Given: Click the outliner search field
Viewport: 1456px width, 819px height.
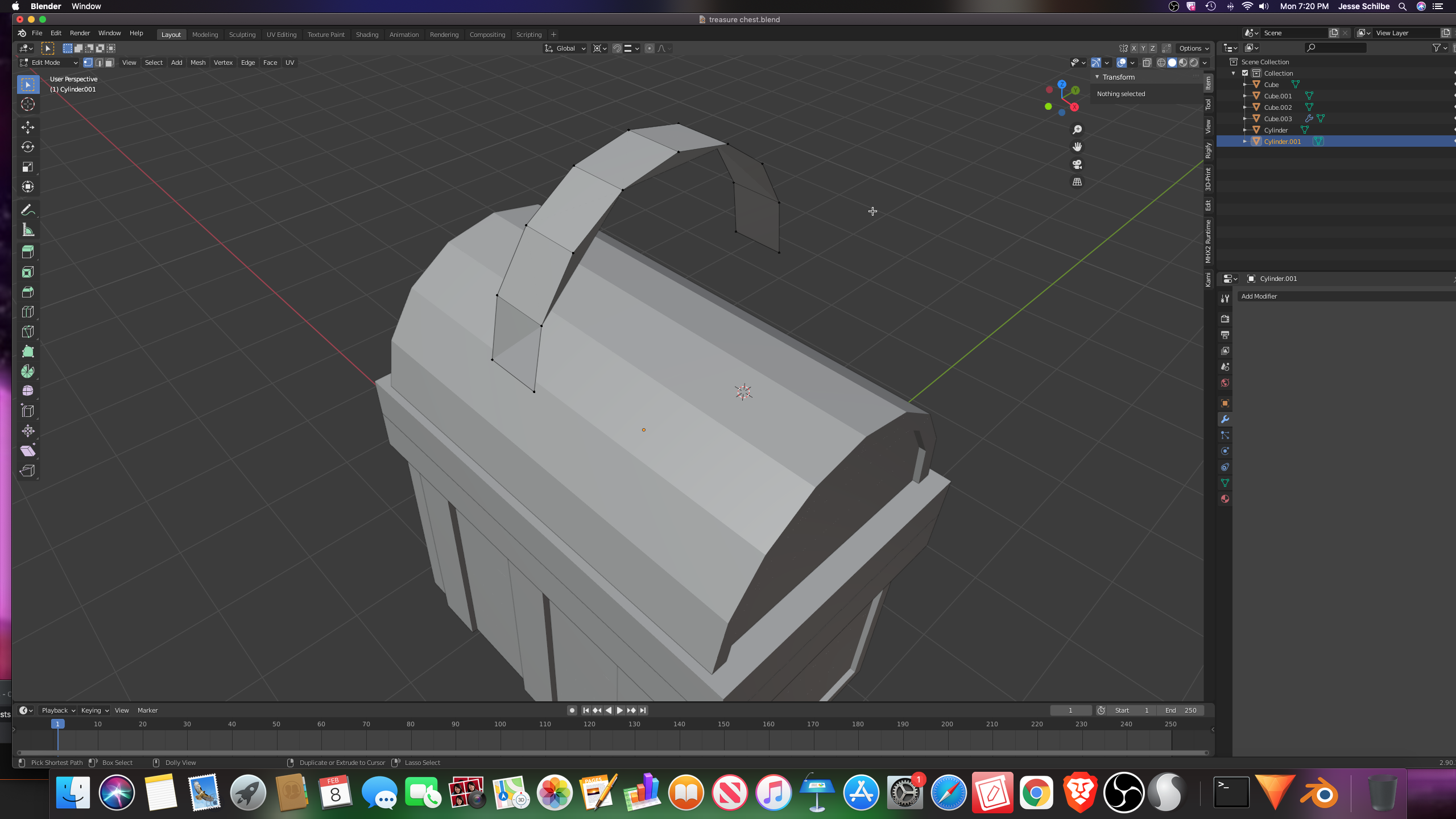Looking at the screenshot, I should tap(1335, 48).
